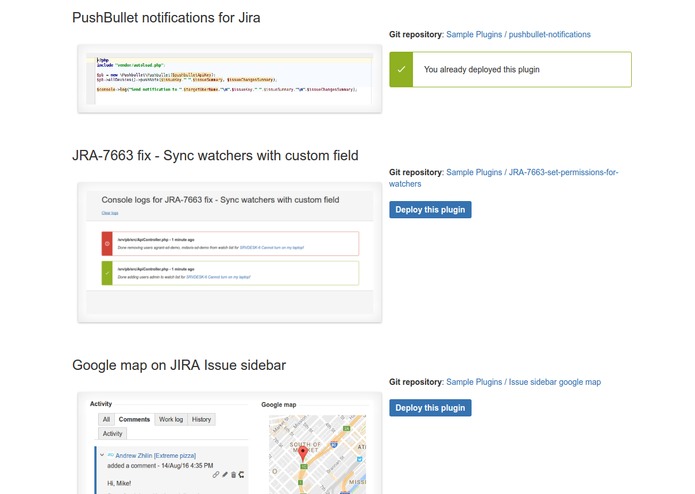Click the 'JRA-7663 fix - Sync watchers' heading
The image size is (695, 494).
pyautogui.click(x=215, y=156)
